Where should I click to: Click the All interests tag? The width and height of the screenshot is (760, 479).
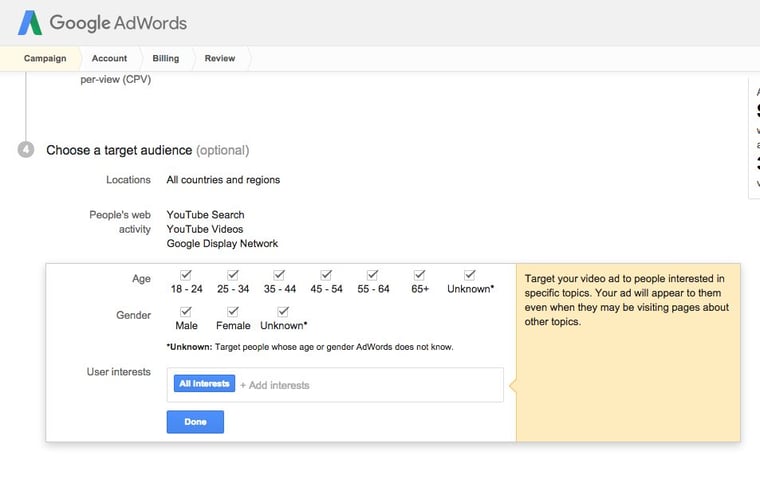click(x=204, y=384)
